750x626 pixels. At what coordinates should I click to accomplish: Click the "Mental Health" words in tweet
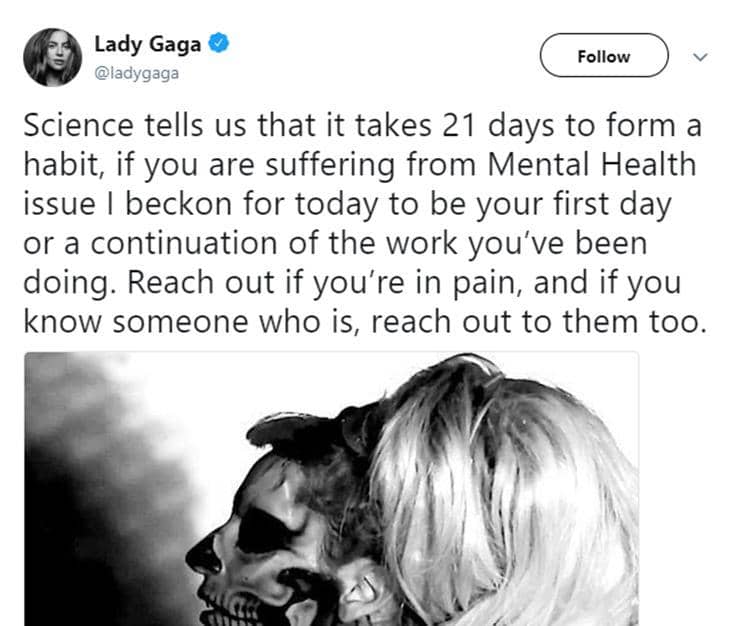[592, 165]
